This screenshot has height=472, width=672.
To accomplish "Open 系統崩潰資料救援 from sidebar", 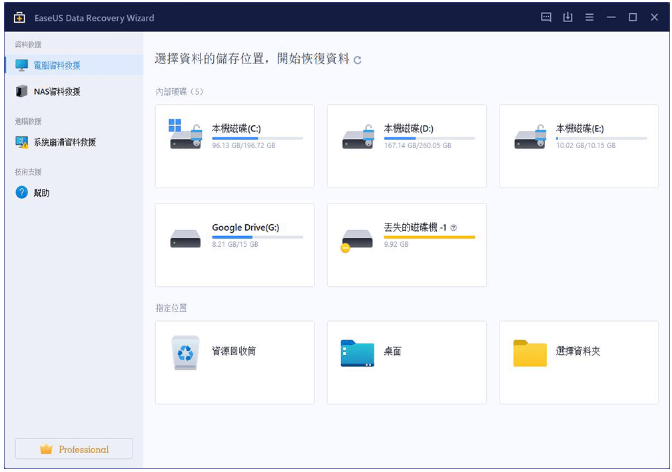I will click(64, 142).
